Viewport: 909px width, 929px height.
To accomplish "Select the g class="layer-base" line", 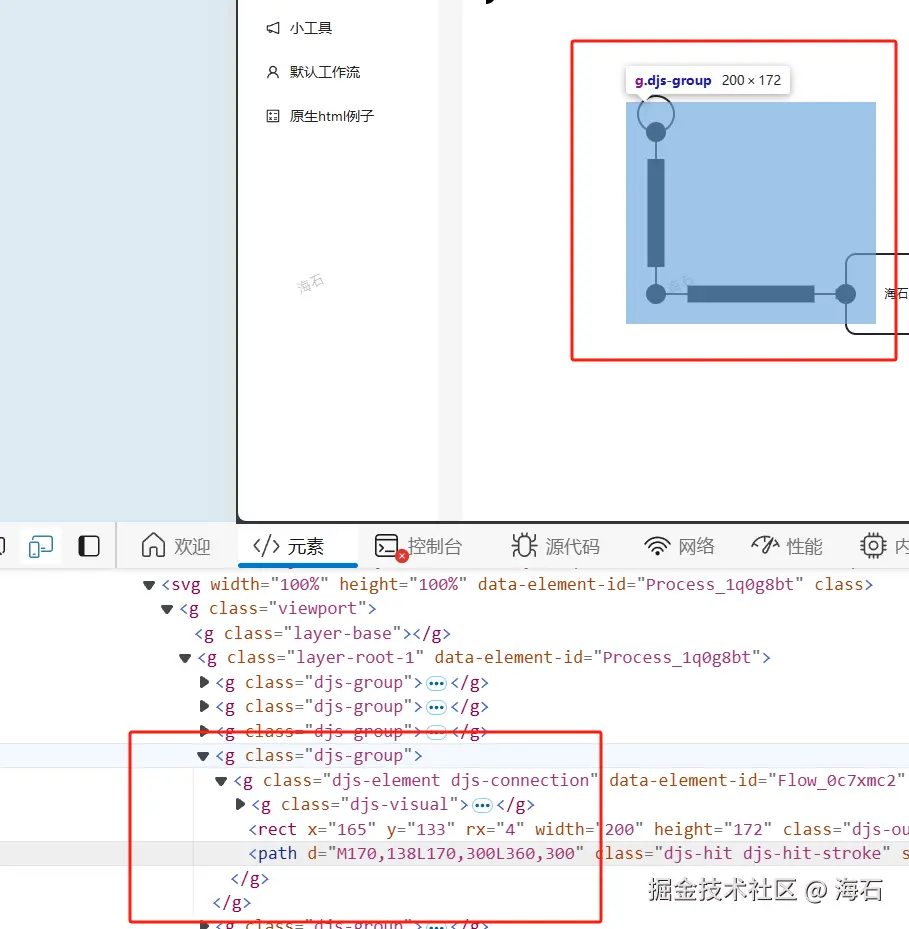I will [322, 634].
